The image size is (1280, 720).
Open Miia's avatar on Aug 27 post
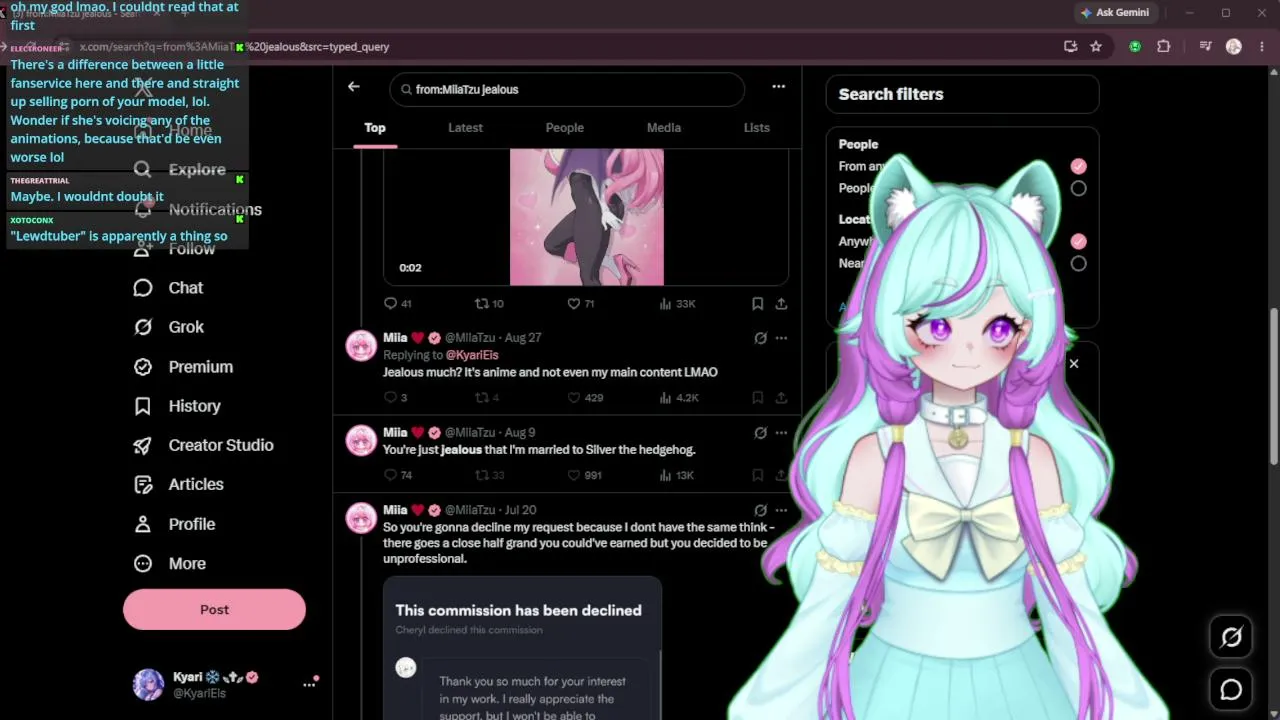pos(361,346)
